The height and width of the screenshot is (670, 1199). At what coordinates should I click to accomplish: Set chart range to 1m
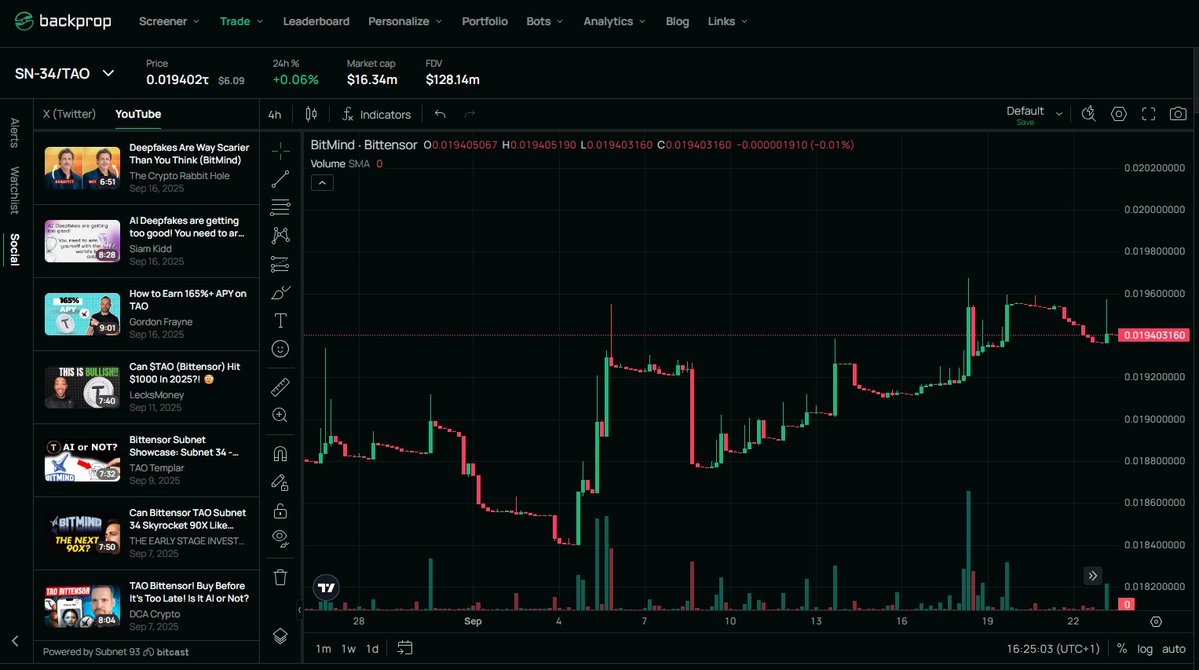click(323, 649)
